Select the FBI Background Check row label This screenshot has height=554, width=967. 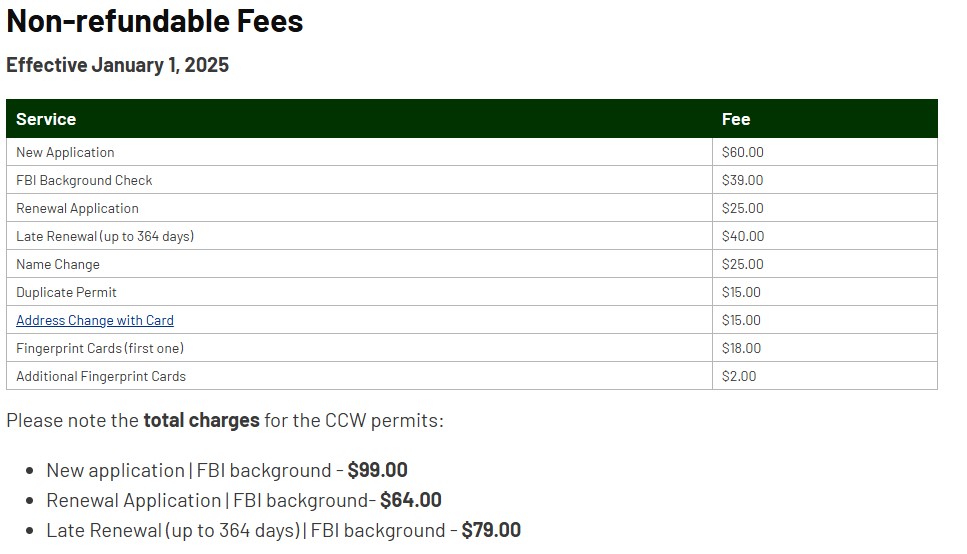(84, 181)
